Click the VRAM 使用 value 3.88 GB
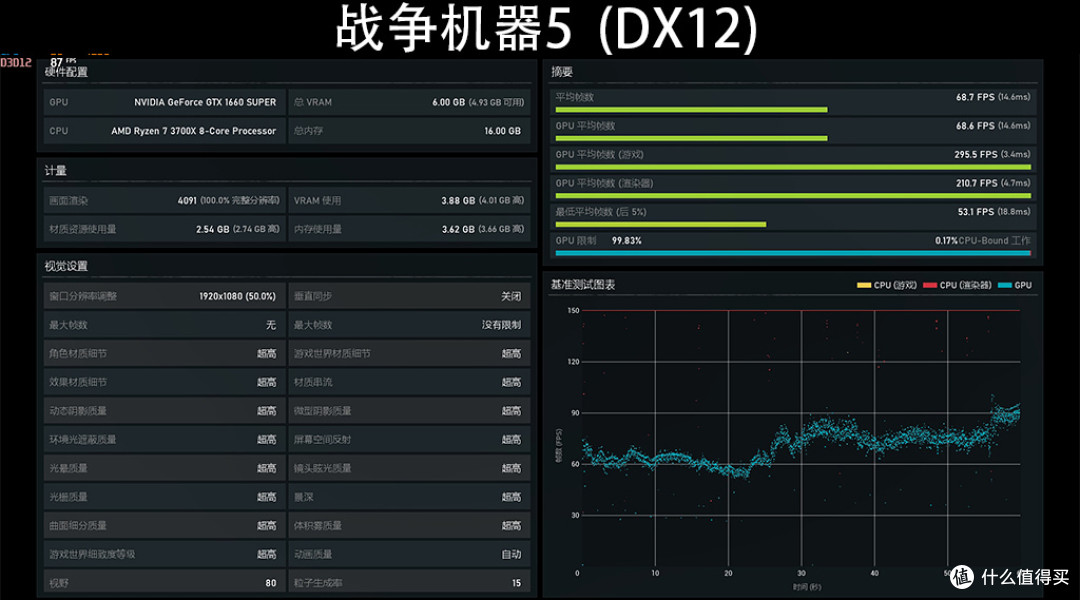 (x=458, y=200)
